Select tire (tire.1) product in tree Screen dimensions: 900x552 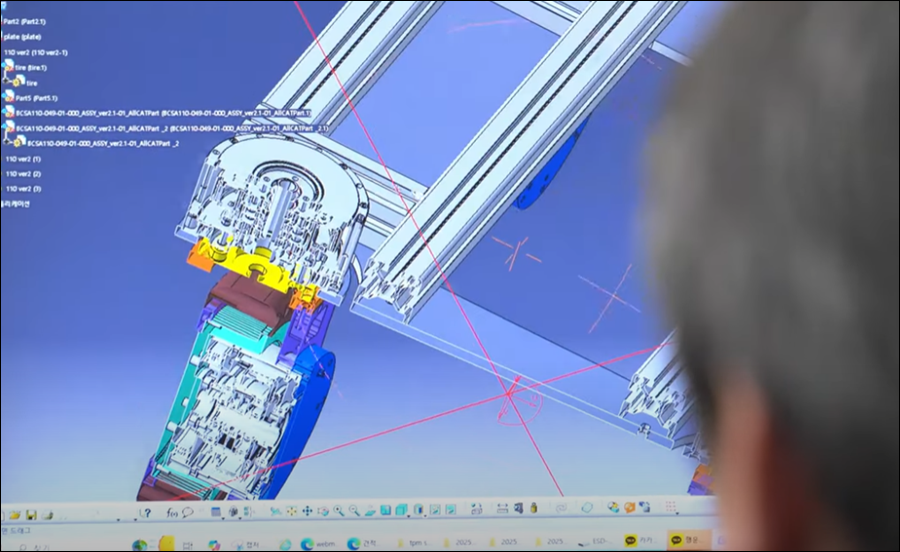31,67
